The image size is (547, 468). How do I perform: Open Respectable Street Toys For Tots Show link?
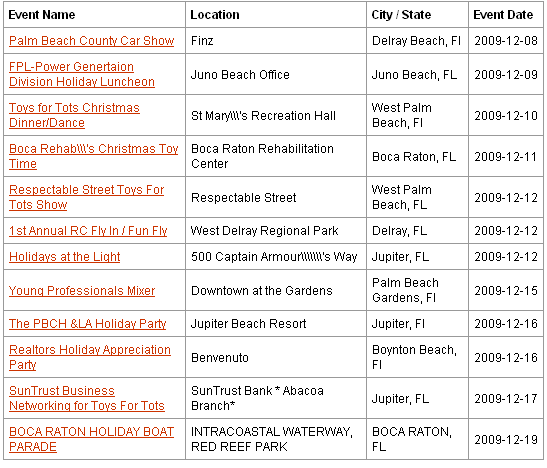87,197
